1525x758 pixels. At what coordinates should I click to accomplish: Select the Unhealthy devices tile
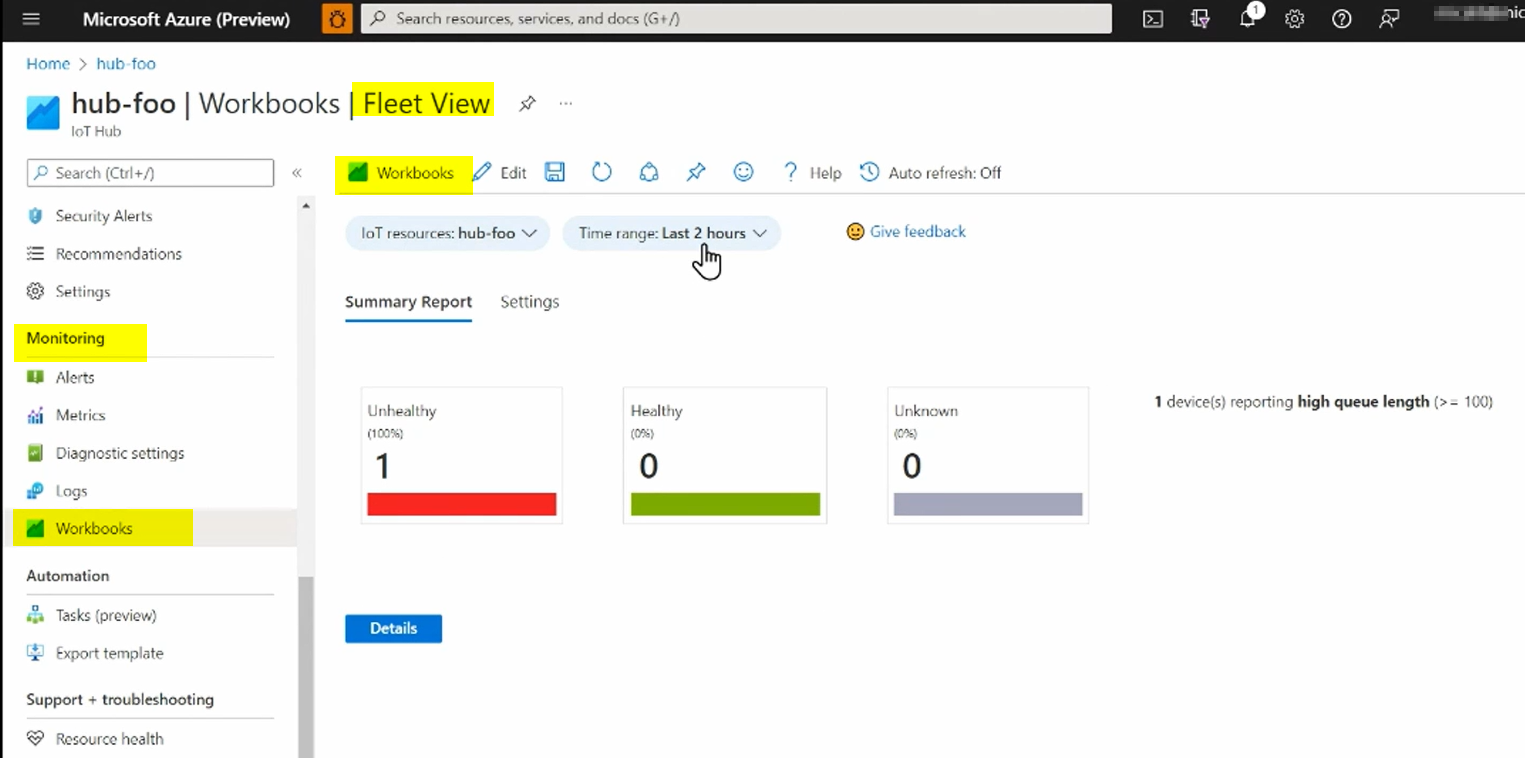click(x=462, y=456)
